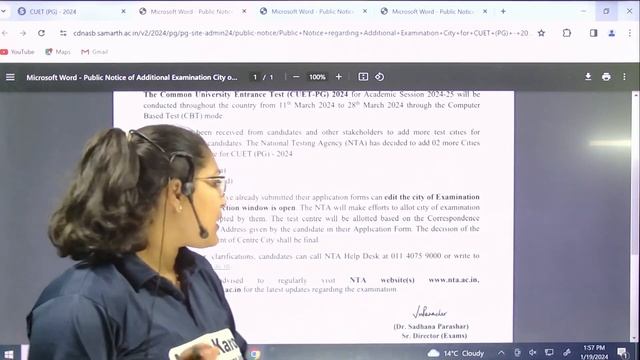Open the YouTube bookmark
640x360 pixels.
point(18,52)
